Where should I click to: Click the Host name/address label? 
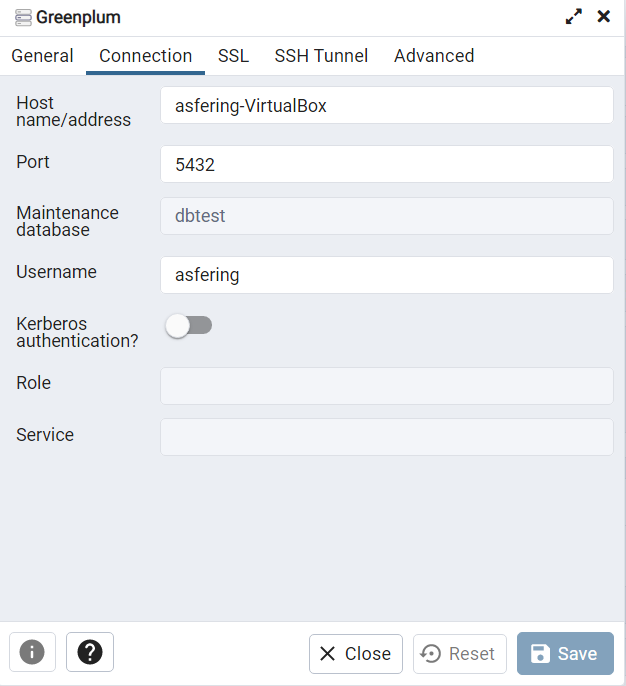click(73, 112)
